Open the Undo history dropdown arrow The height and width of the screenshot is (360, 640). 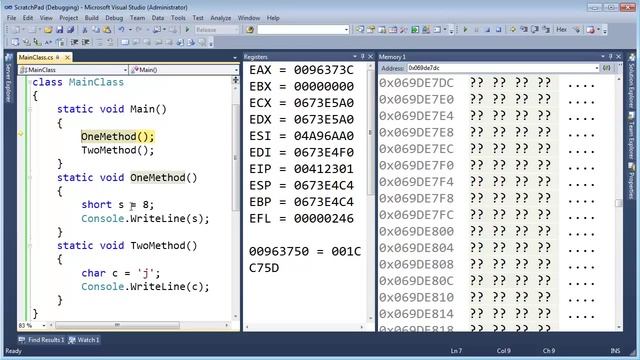pyautogui.click(x=130, y=29)
